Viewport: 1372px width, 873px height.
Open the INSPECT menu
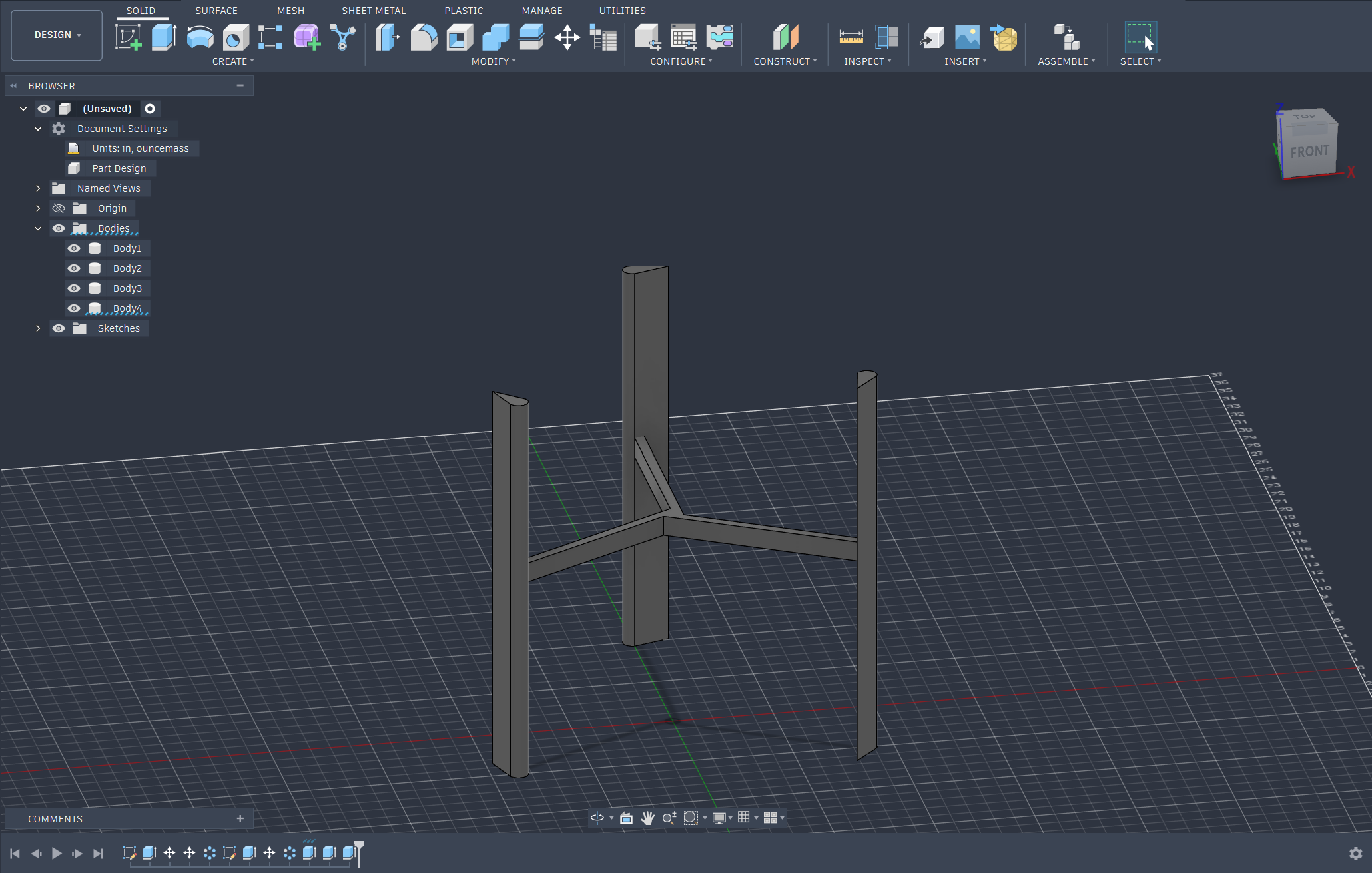coord(868,61)
